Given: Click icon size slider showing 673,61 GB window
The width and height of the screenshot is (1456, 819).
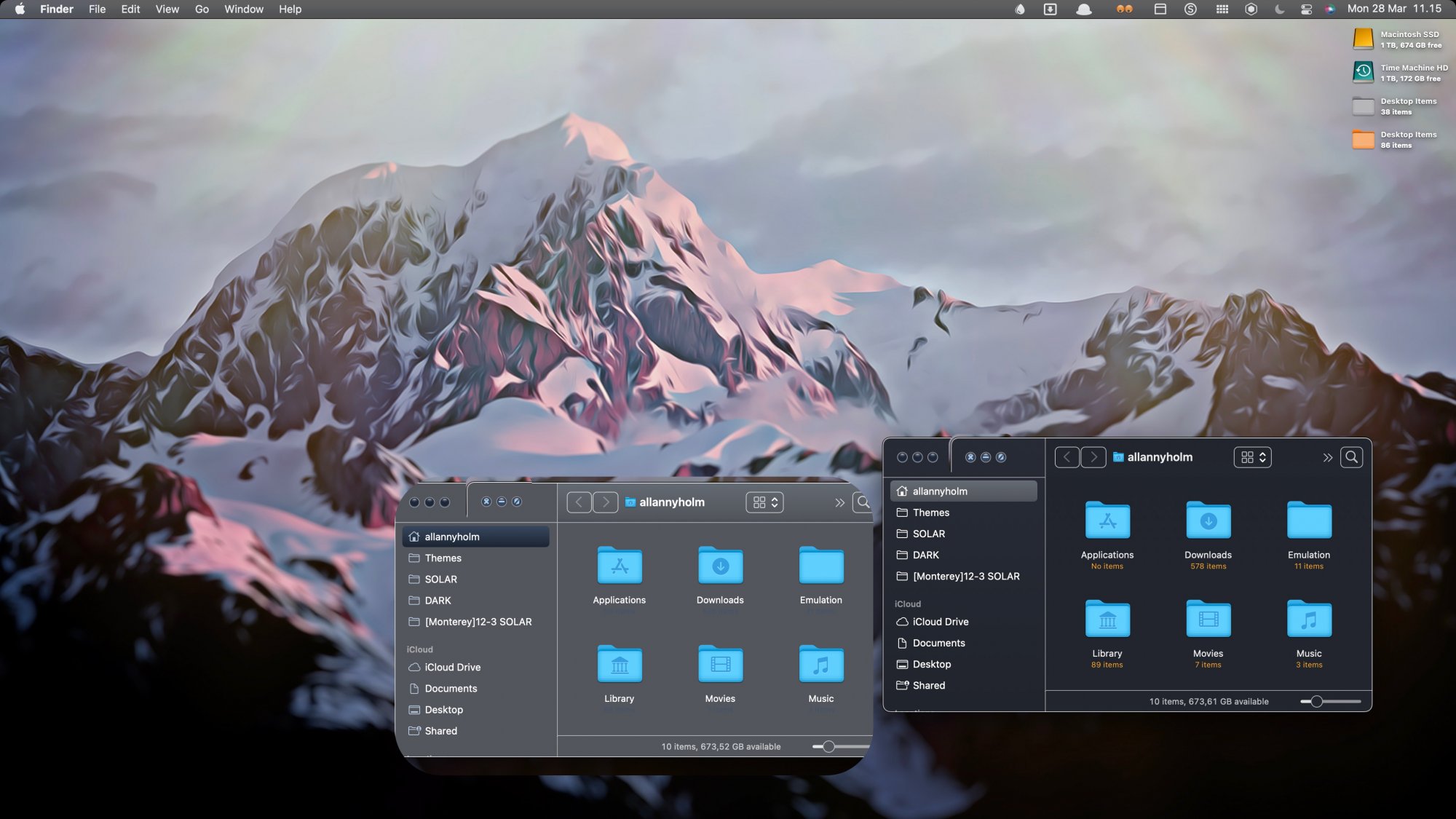Looking at the screenshot, I should coord(1316,702).
